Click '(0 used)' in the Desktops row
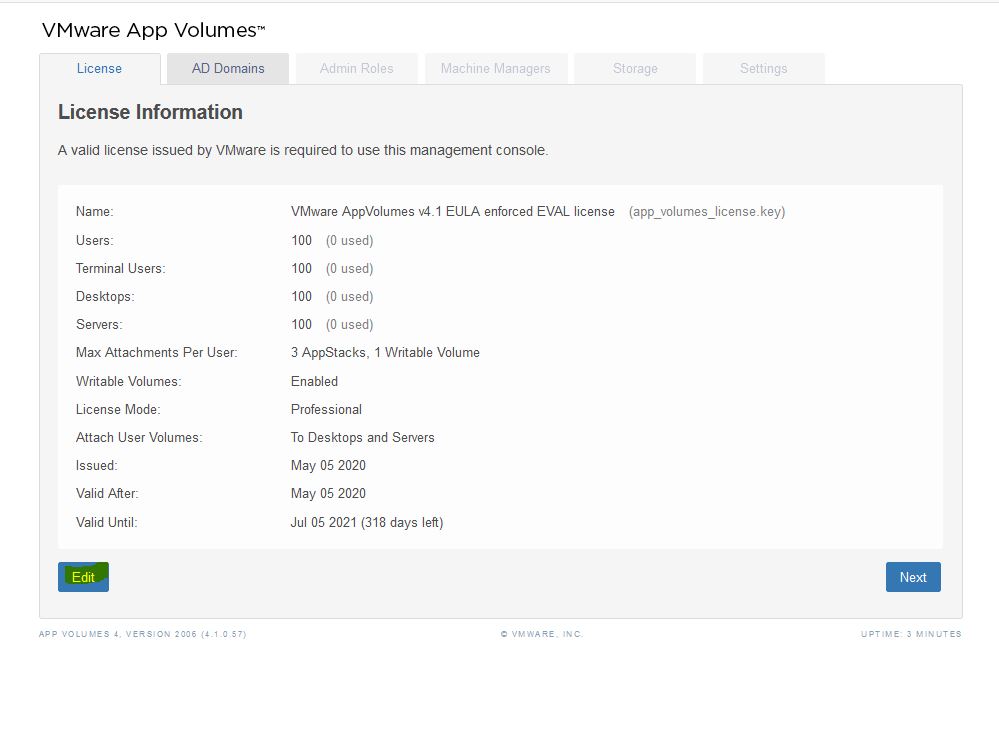Image resolution: width=999 pixels, height=750 pixels. (x=350, y=296)
